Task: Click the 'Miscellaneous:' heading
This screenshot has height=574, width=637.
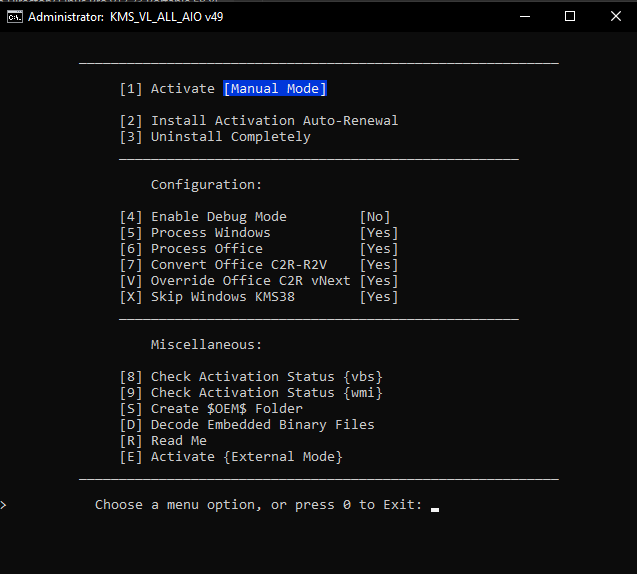Action: [x=206, y=344]
